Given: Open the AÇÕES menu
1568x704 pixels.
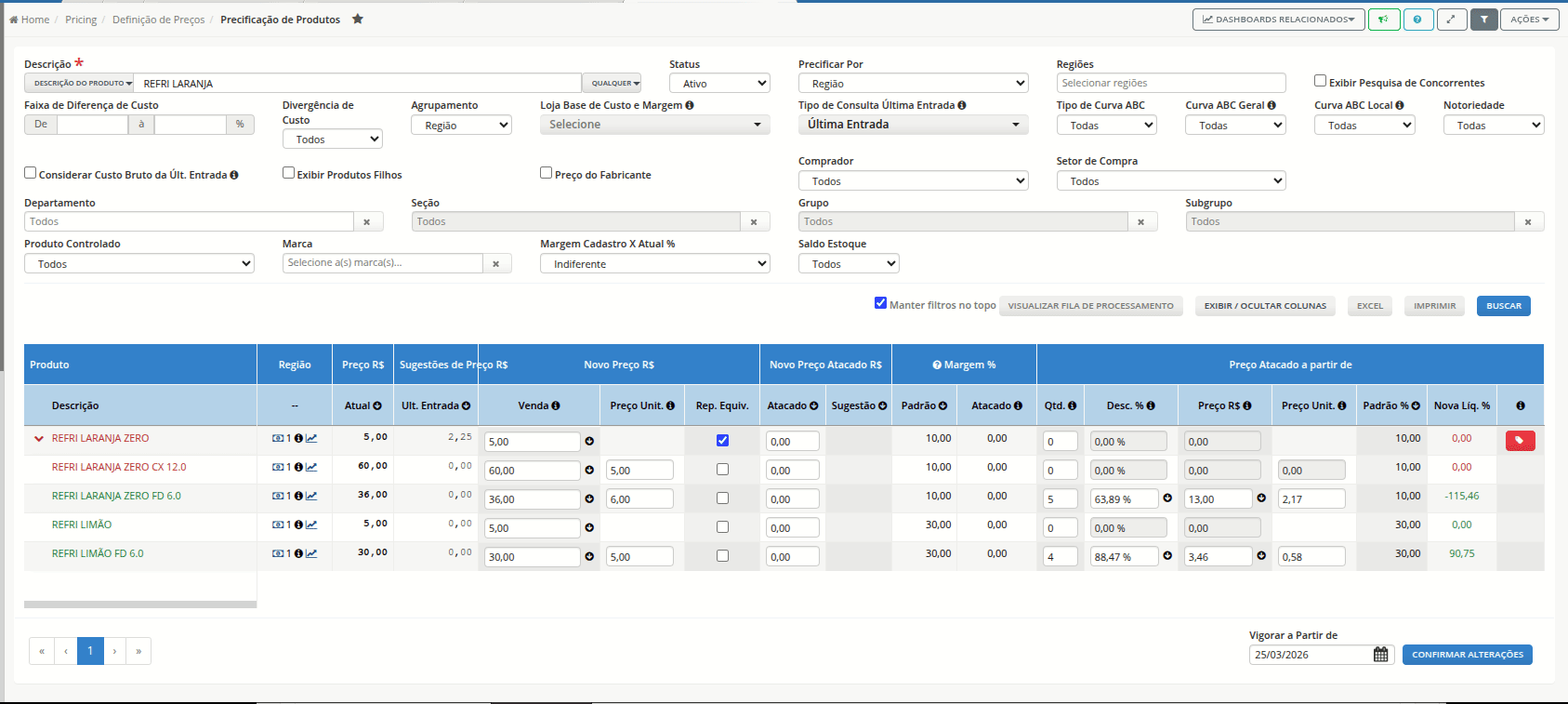Looking at the screenshot, I should [1530, 20].
